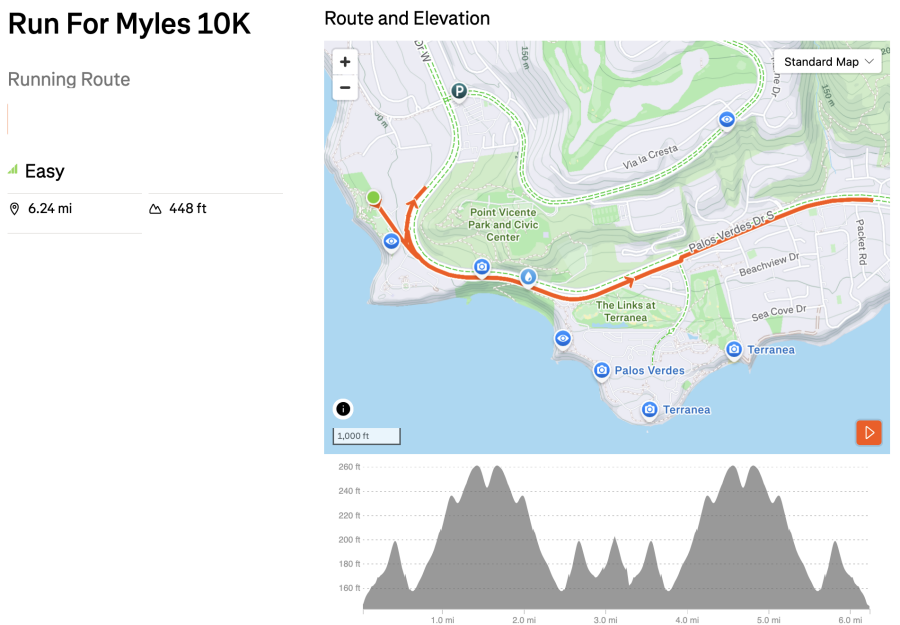Click the viewpoint eye marker below the start point
The width and height of the screenshot is (900, 625).
coord(391,241)
